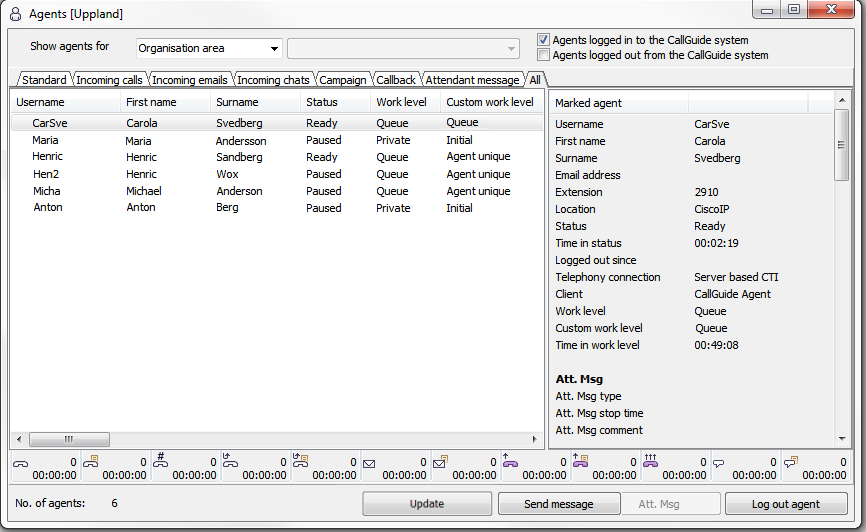This screenshot has height=532, width=866.
Task: Open the Callback tab
Action: (396, 80)
